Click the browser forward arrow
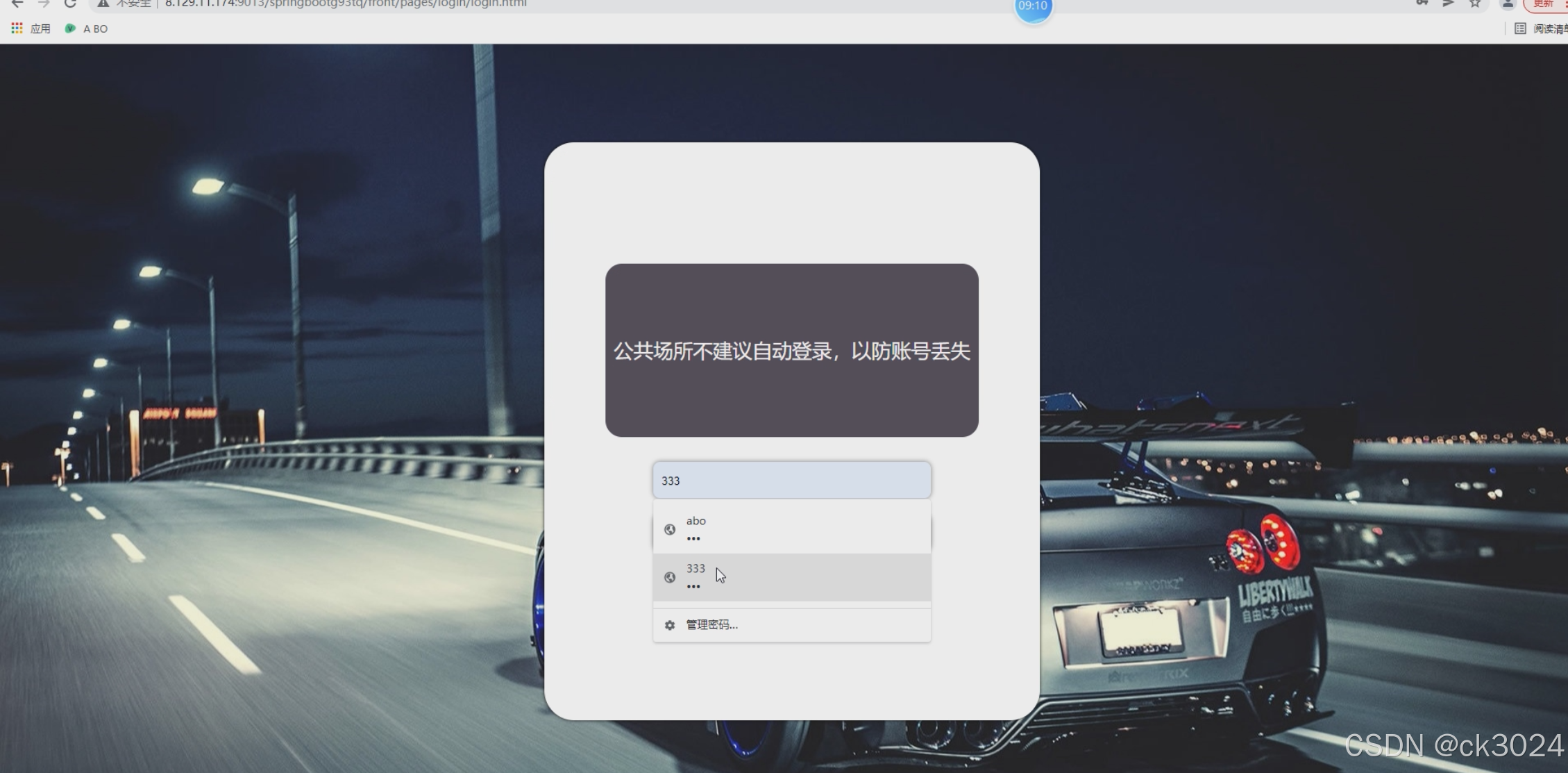1568x773 pixels. tap(44, 3)
